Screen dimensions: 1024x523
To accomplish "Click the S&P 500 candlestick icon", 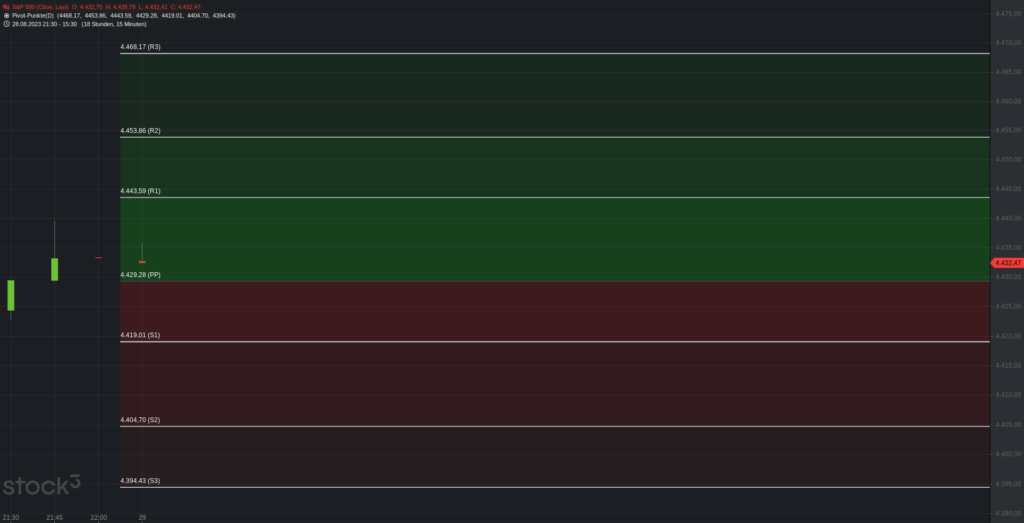I will [x=6, y=7].
